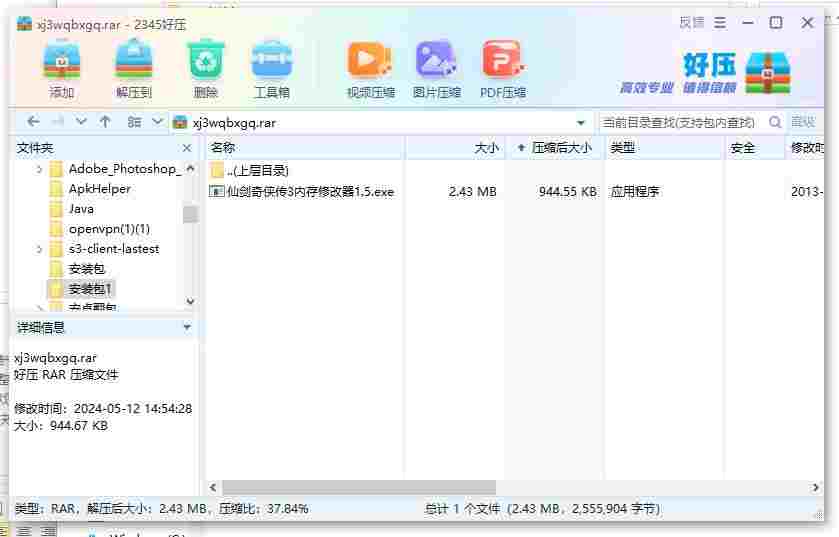The image size is (839, 537).
Task: Click the exe file icon in list
Action: pos(217,191)
